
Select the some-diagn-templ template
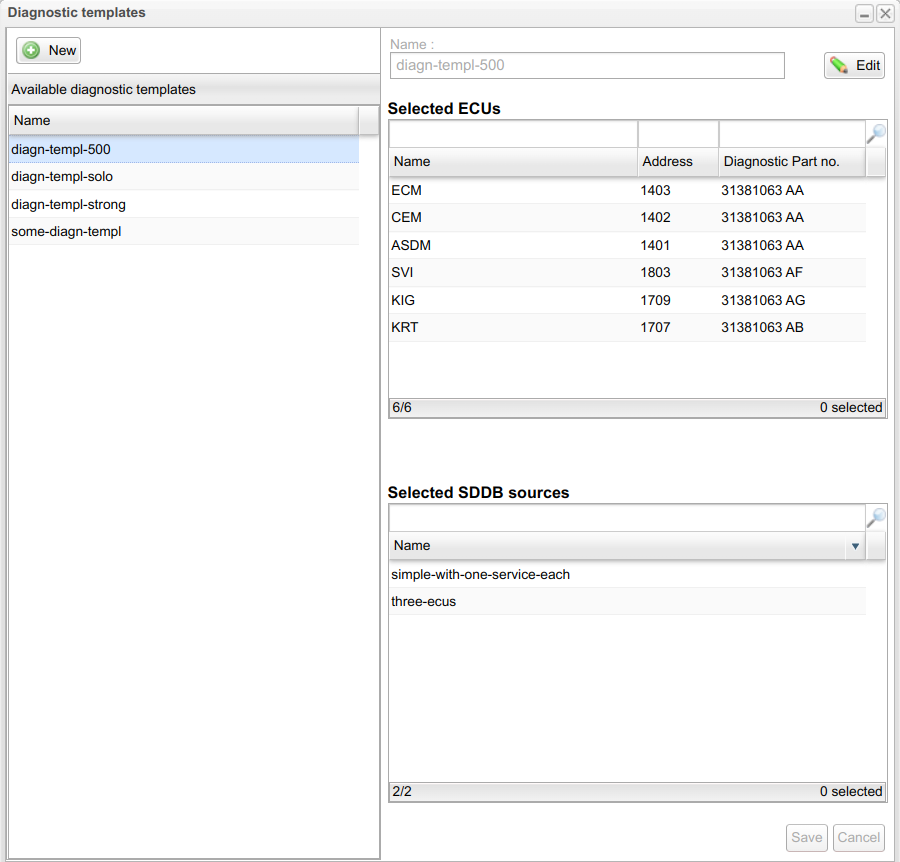pos(66,232)
